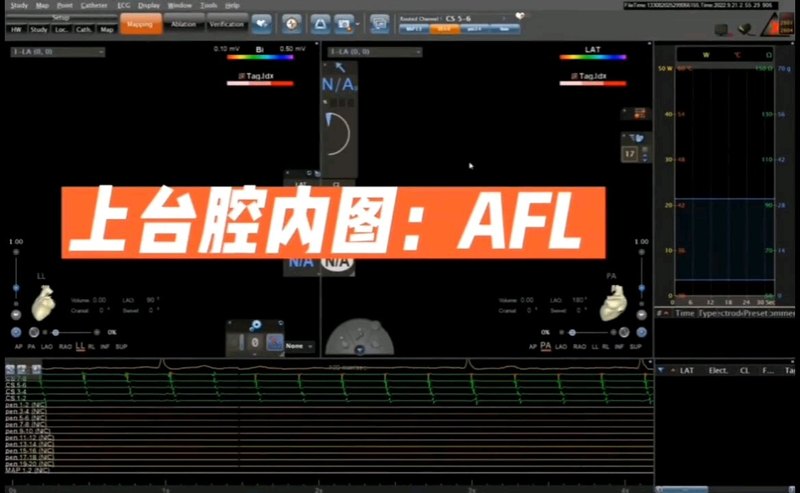800x493 pixels.
Task: Open the Help menu
Action: [x=232, y=5]
